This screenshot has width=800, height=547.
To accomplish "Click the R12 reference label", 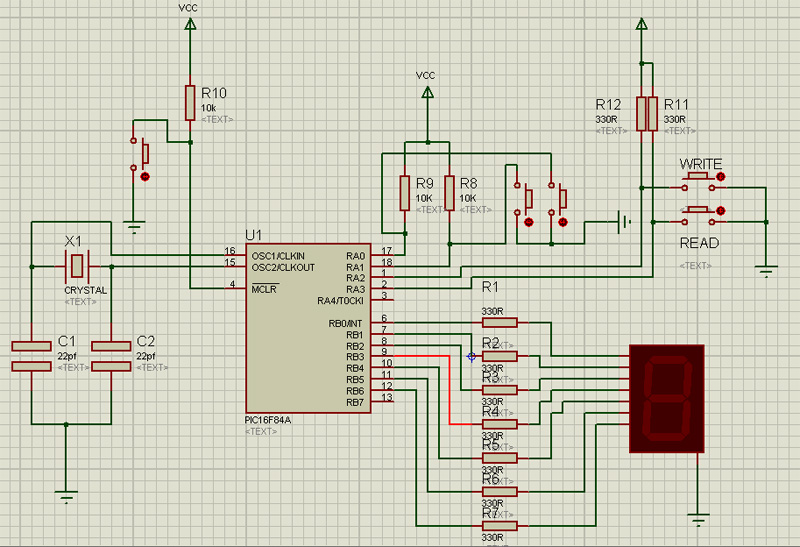I will [609, 105].
